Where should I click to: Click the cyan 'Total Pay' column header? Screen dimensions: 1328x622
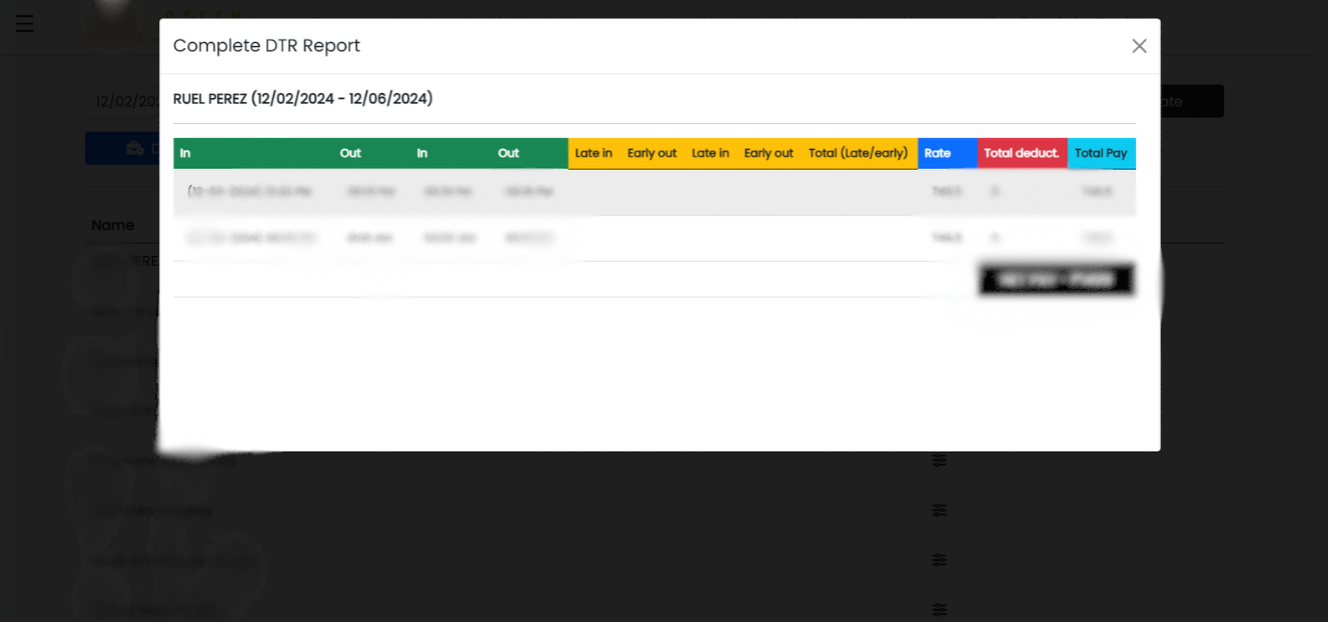tap(1100, 153)
